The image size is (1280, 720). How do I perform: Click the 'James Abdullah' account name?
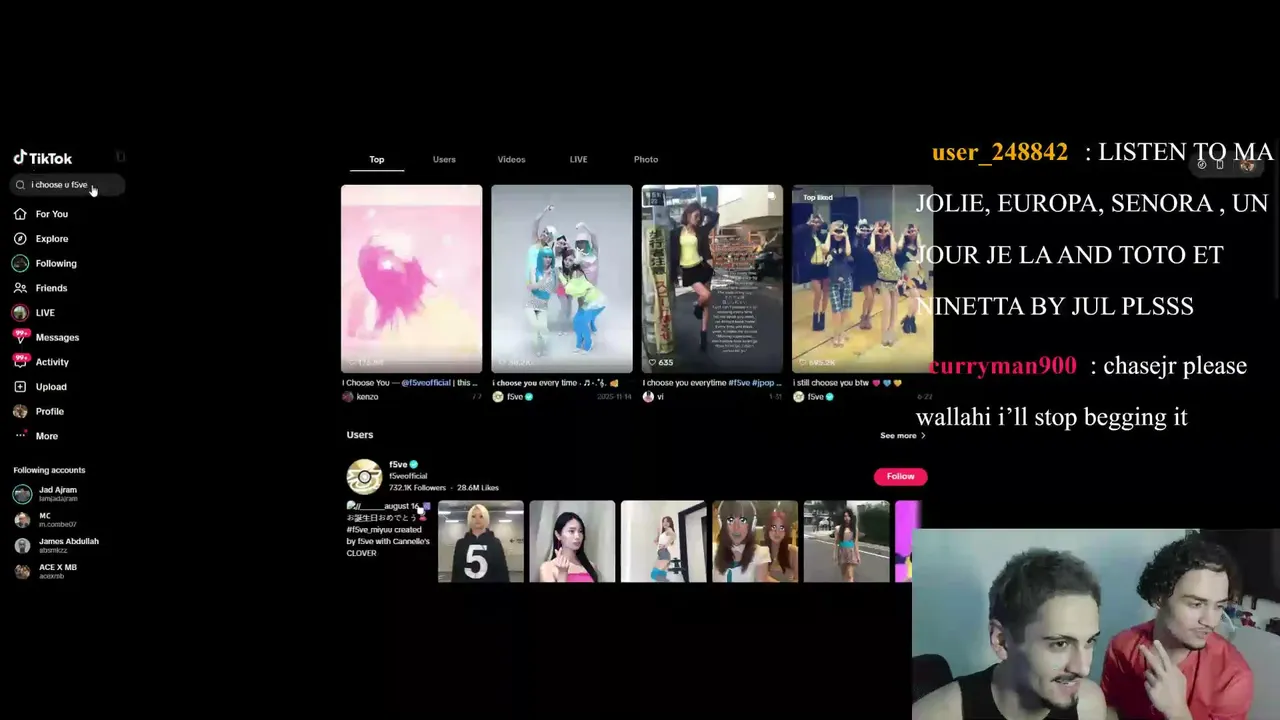(69, 541)
